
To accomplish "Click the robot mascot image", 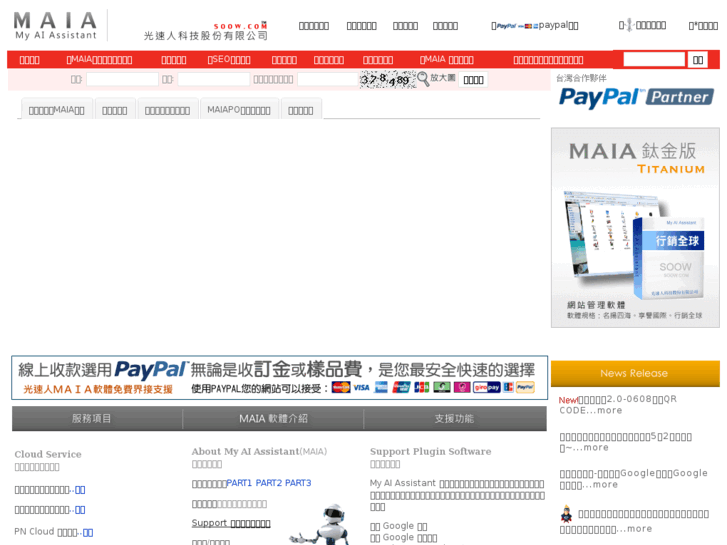I will point(320,524).
